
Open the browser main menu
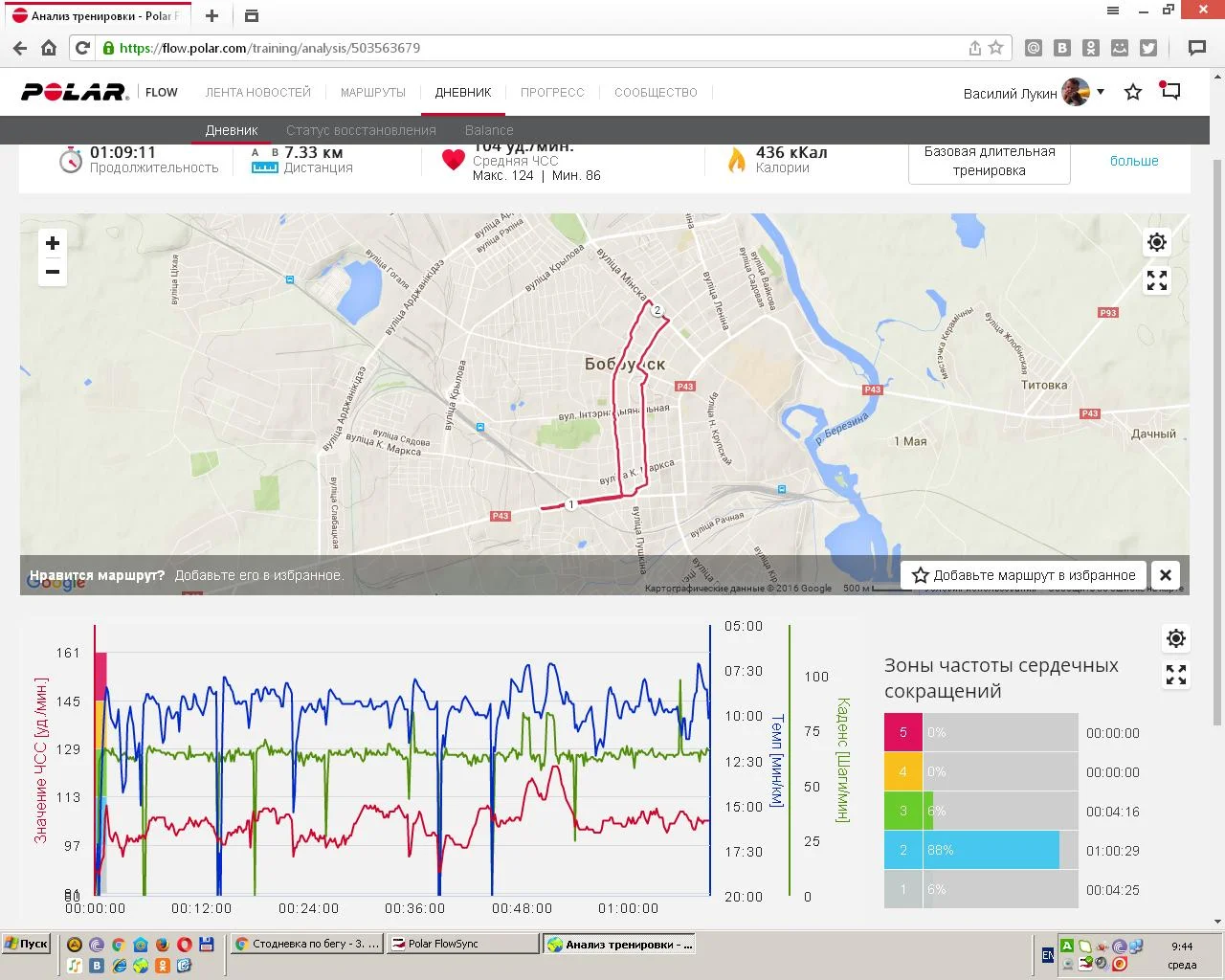point(1113,11)
